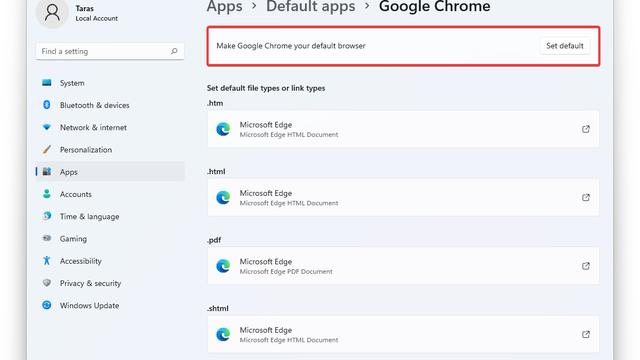Click the Accessibility figure icon
The image size is (640, 360).
coord(47,260)
